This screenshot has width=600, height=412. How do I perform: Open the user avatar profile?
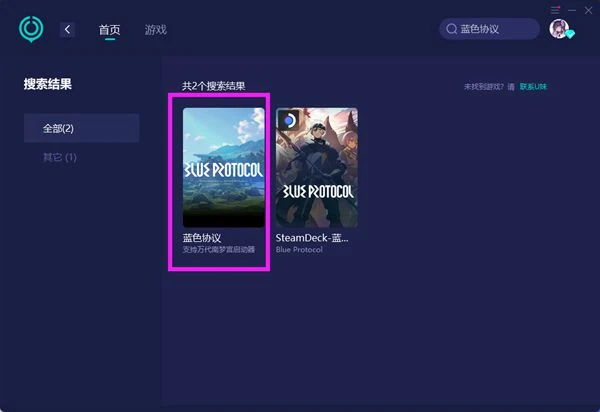[559, 29]
